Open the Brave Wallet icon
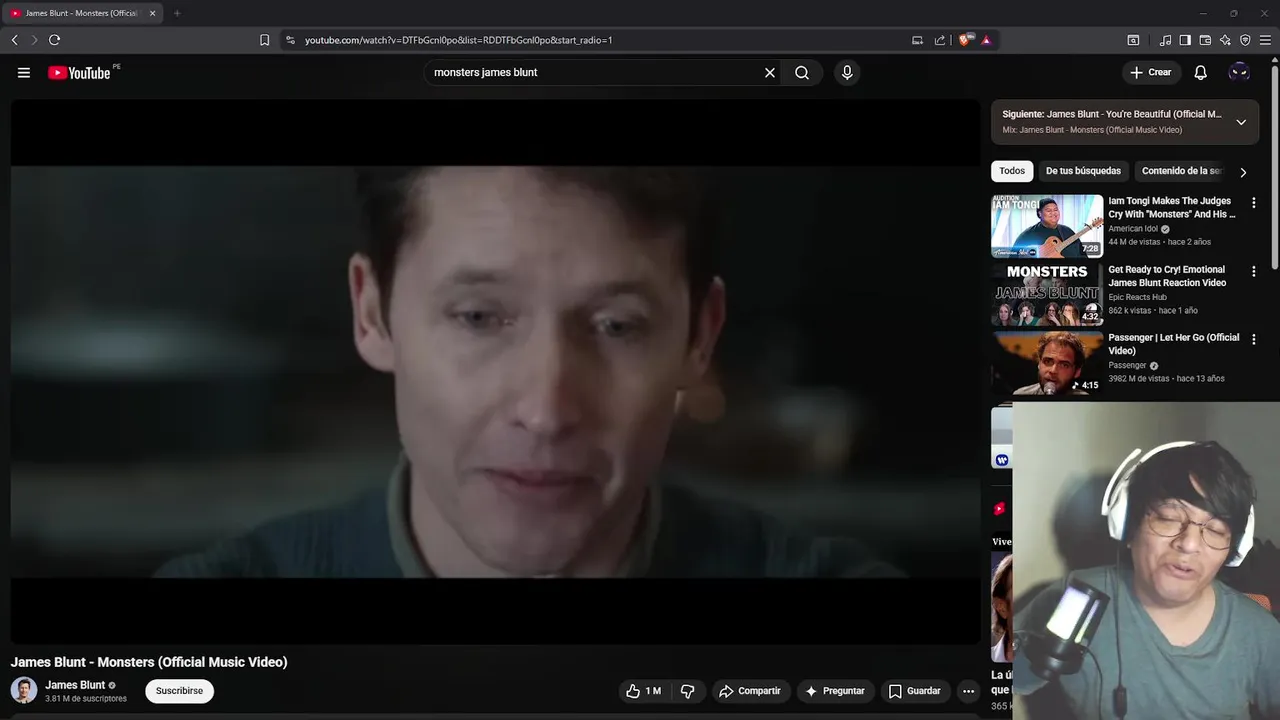1280x720 pixels. click(x=1205, y=40)
